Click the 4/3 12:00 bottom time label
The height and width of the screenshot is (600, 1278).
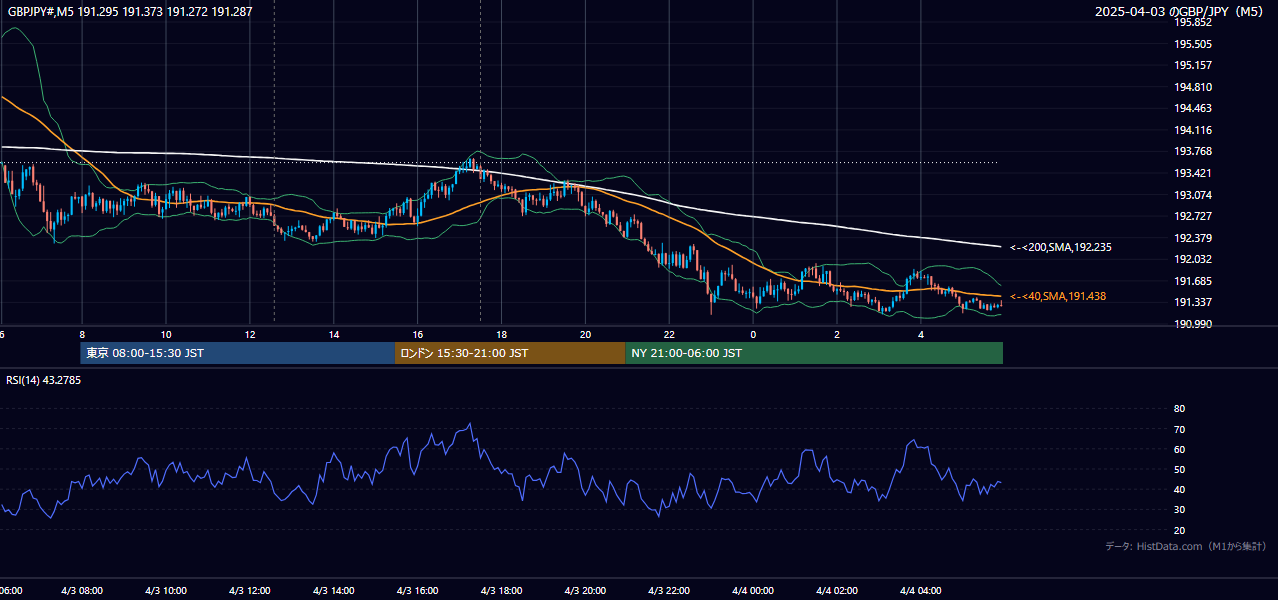coord(250,591)
